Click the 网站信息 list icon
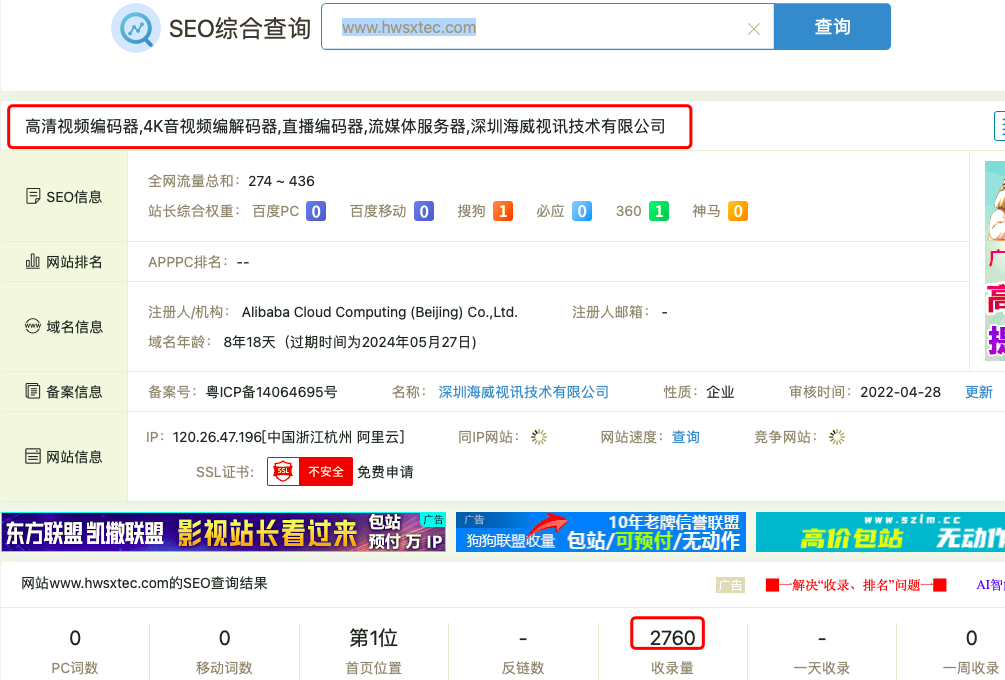This screenshot has width=1005, height=680. tap(33, 457)
